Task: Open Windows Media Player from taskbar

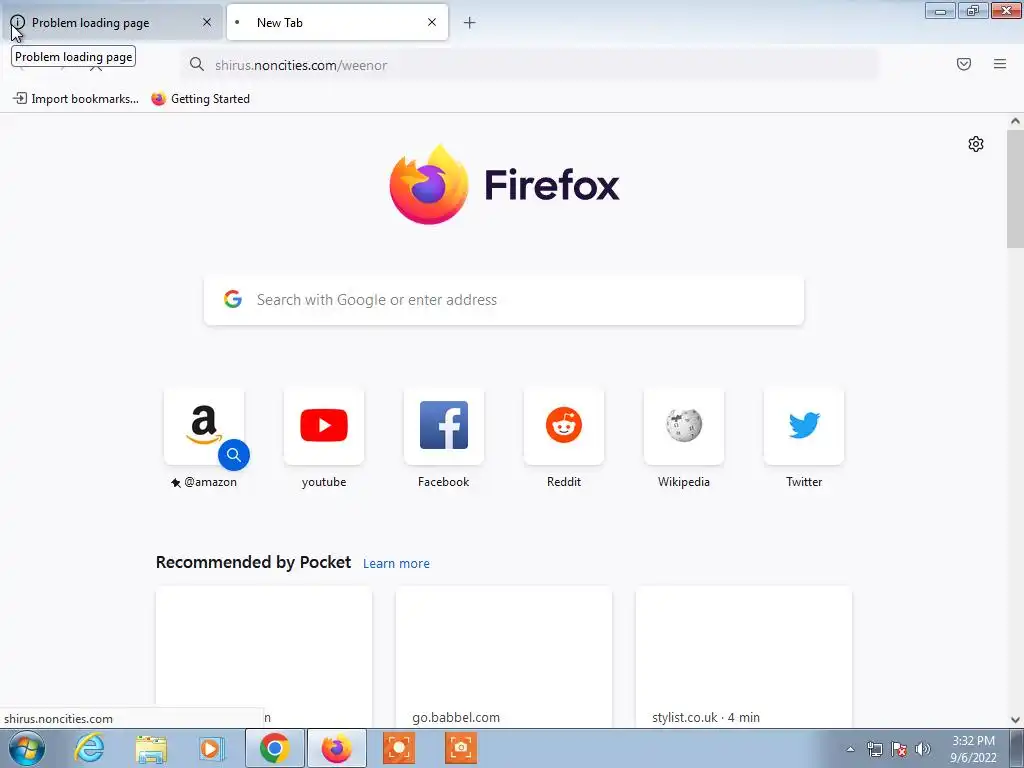Action: (x=212, y=748)
